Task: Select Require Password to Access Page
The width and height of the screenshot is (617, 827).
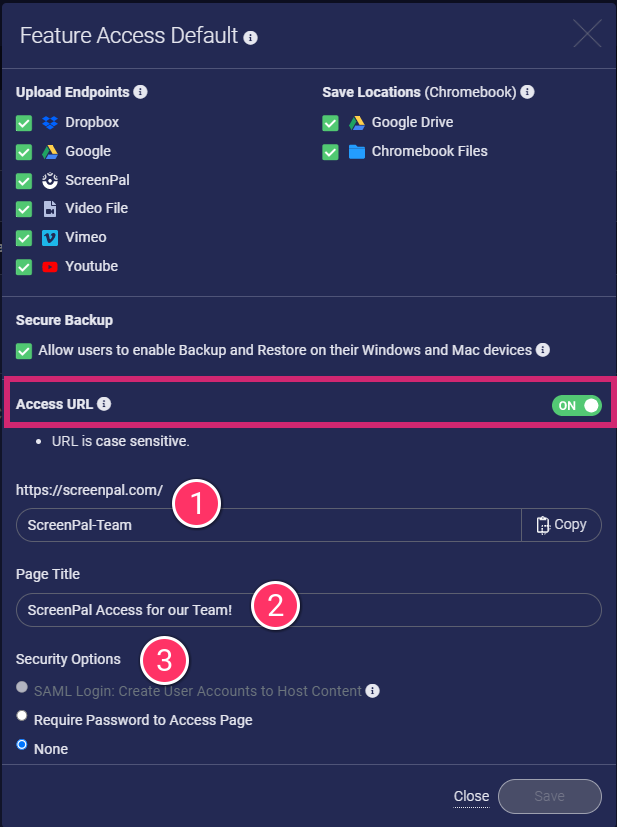Action: [x=22, y=716]
